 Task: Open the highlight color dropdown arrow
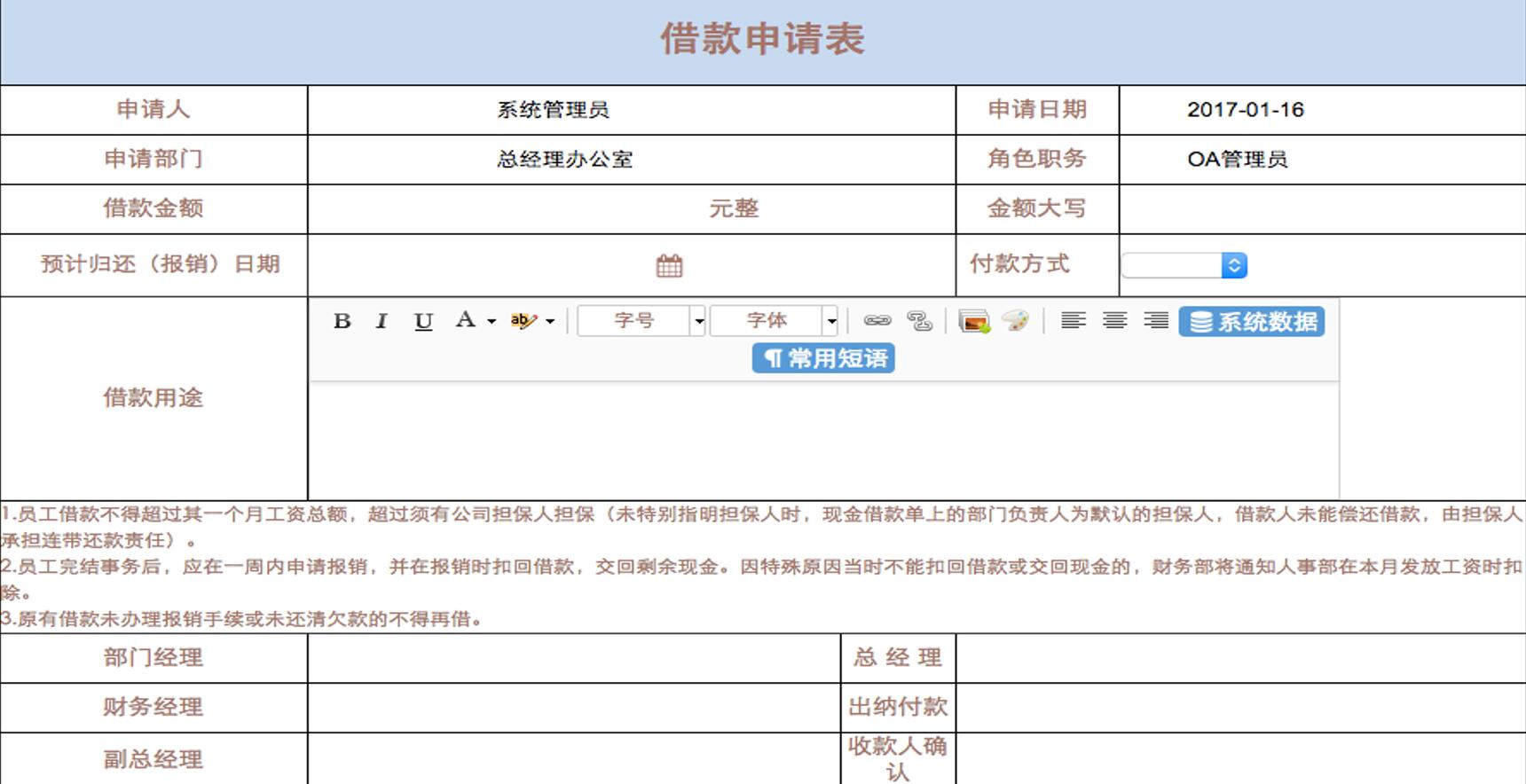550,321
